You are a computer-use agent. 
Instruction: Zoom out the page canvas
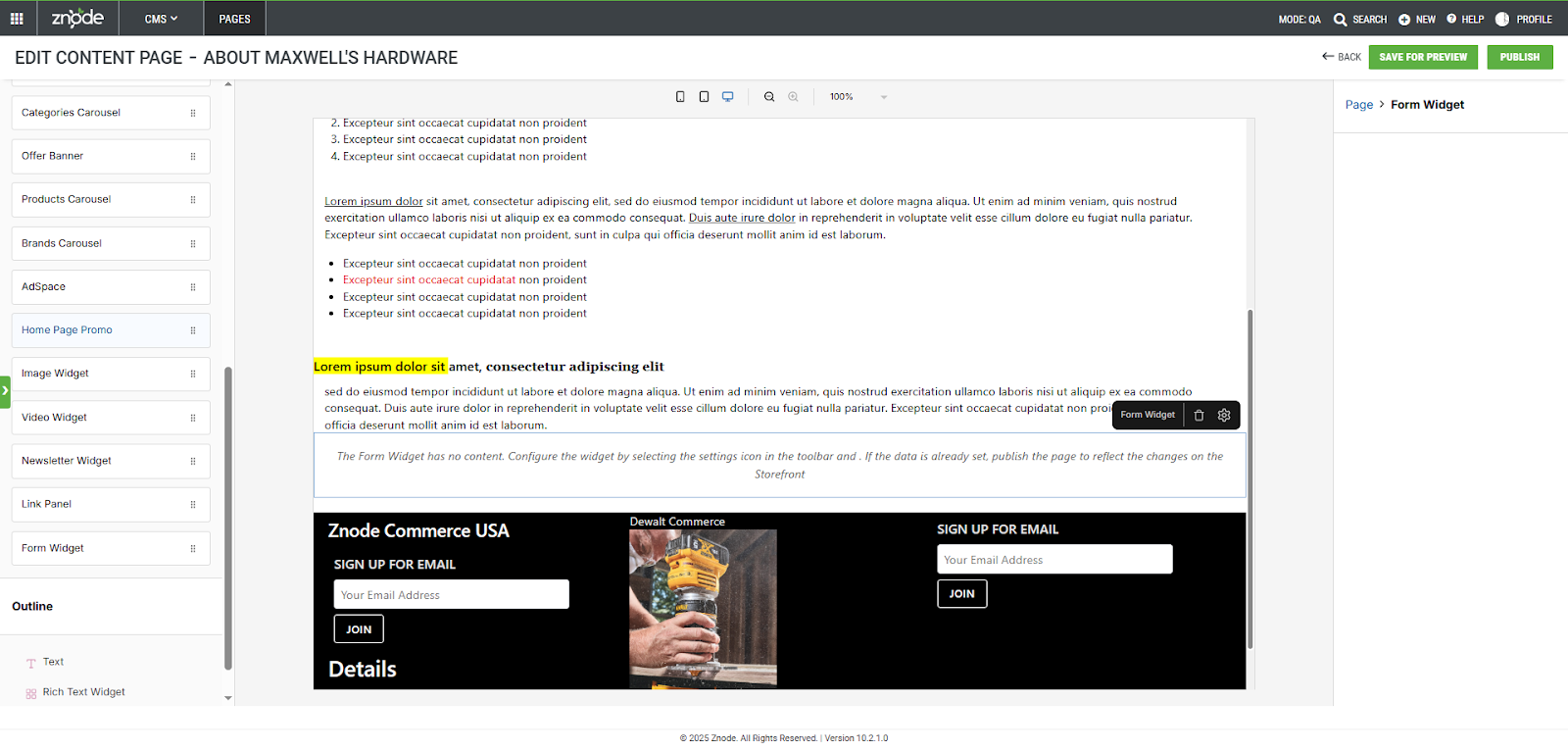pyautogui.click(x=769, y=97)
